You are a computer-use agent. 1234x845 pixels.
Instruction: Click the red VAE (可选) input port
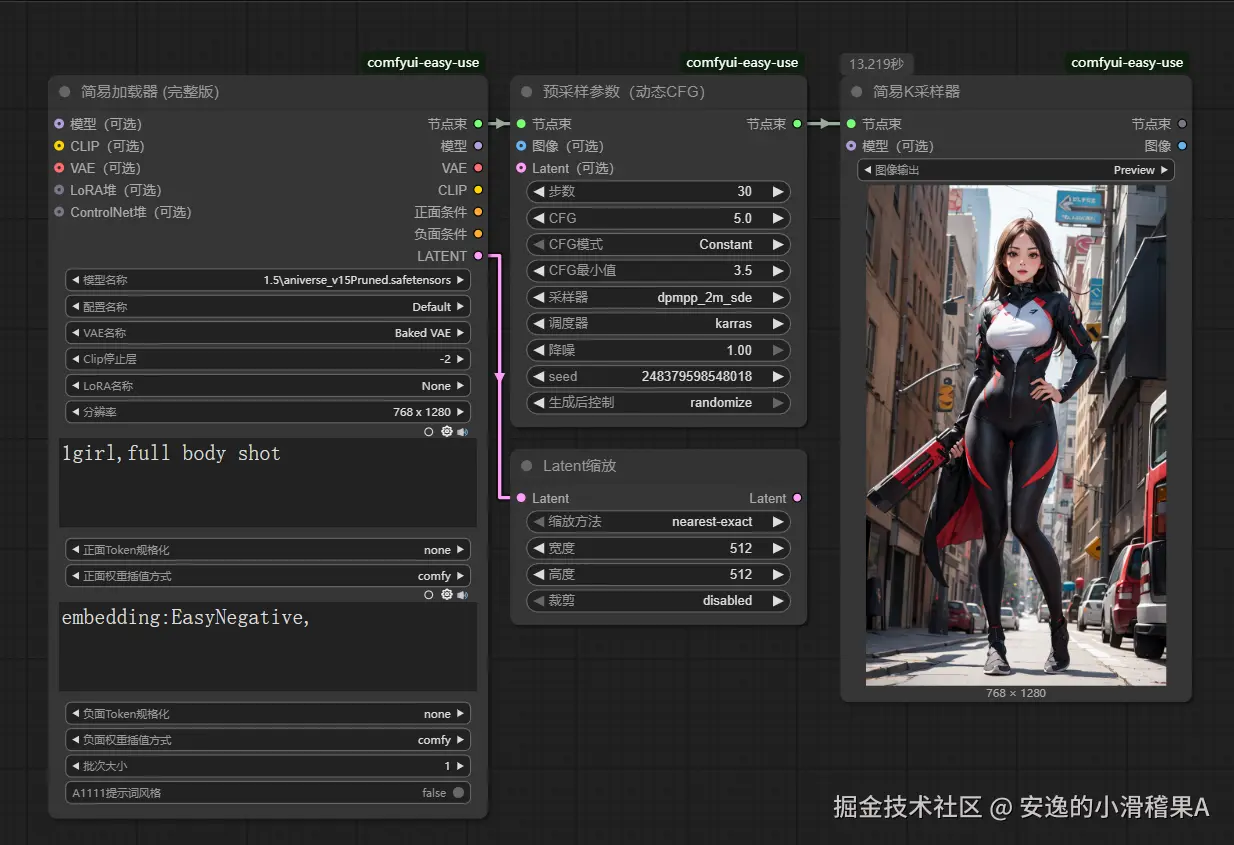click(x=59, y=168)
